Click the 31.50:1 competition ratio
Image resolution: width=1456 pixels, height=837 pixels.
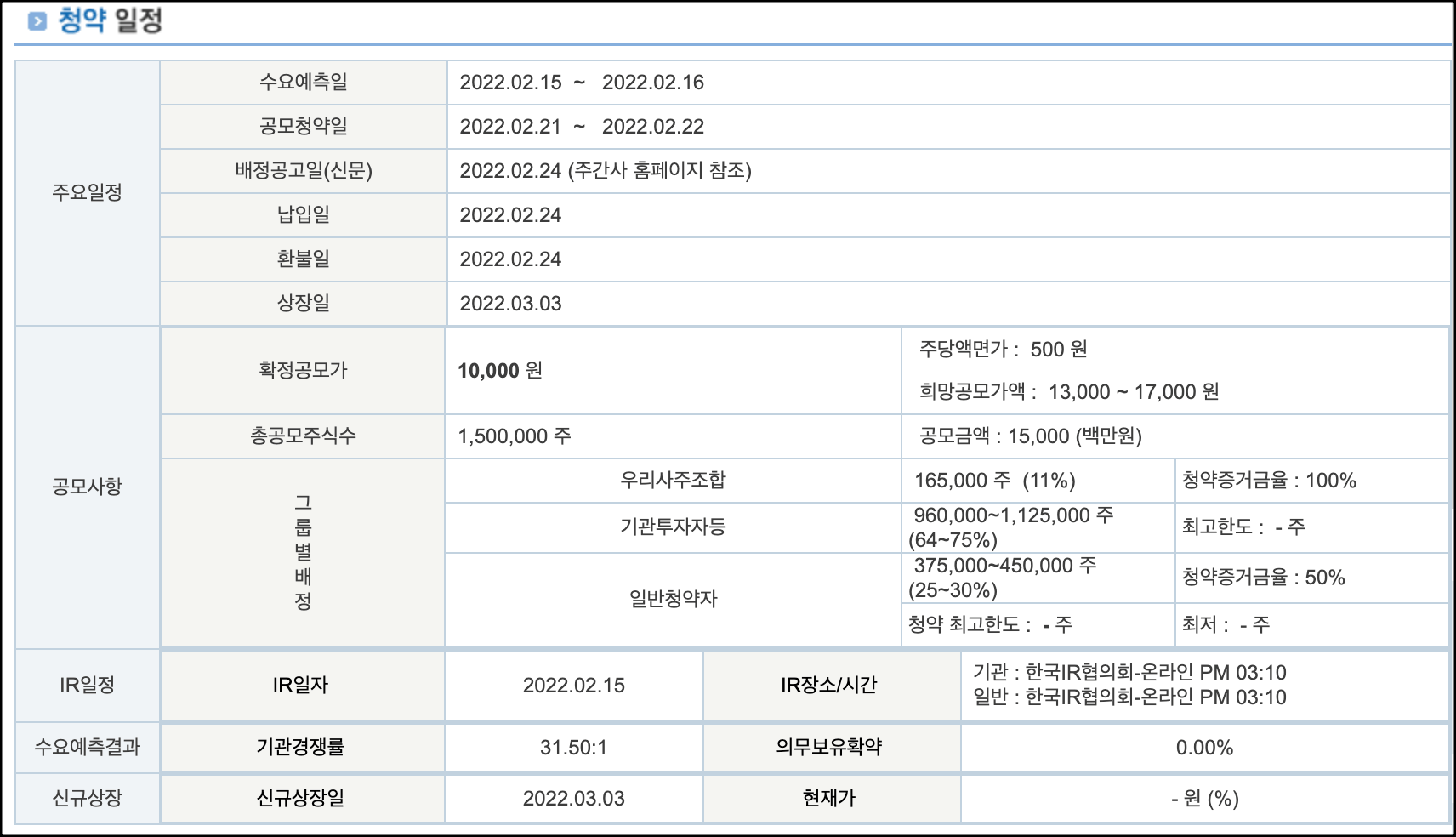click(x=574, y=748)
